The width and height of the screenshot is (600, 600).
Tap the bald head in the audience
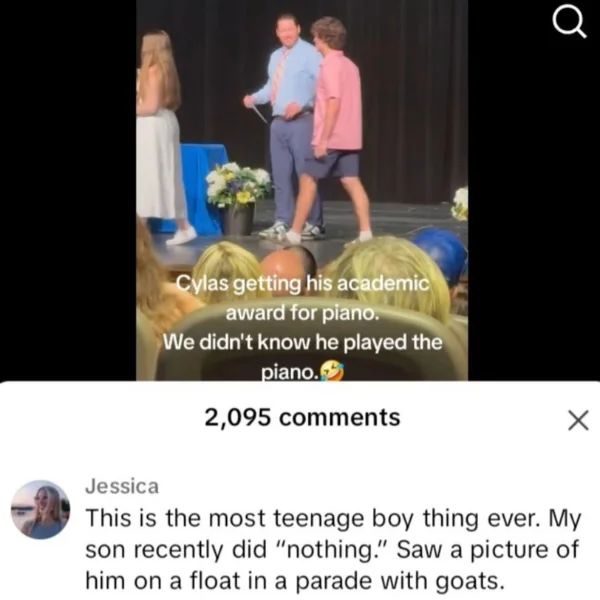288,262
